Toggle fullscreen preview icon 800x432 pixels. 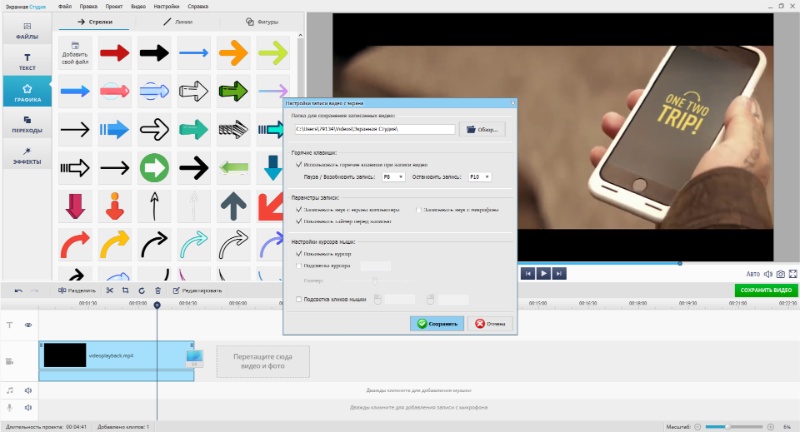(x=793, y=274)
